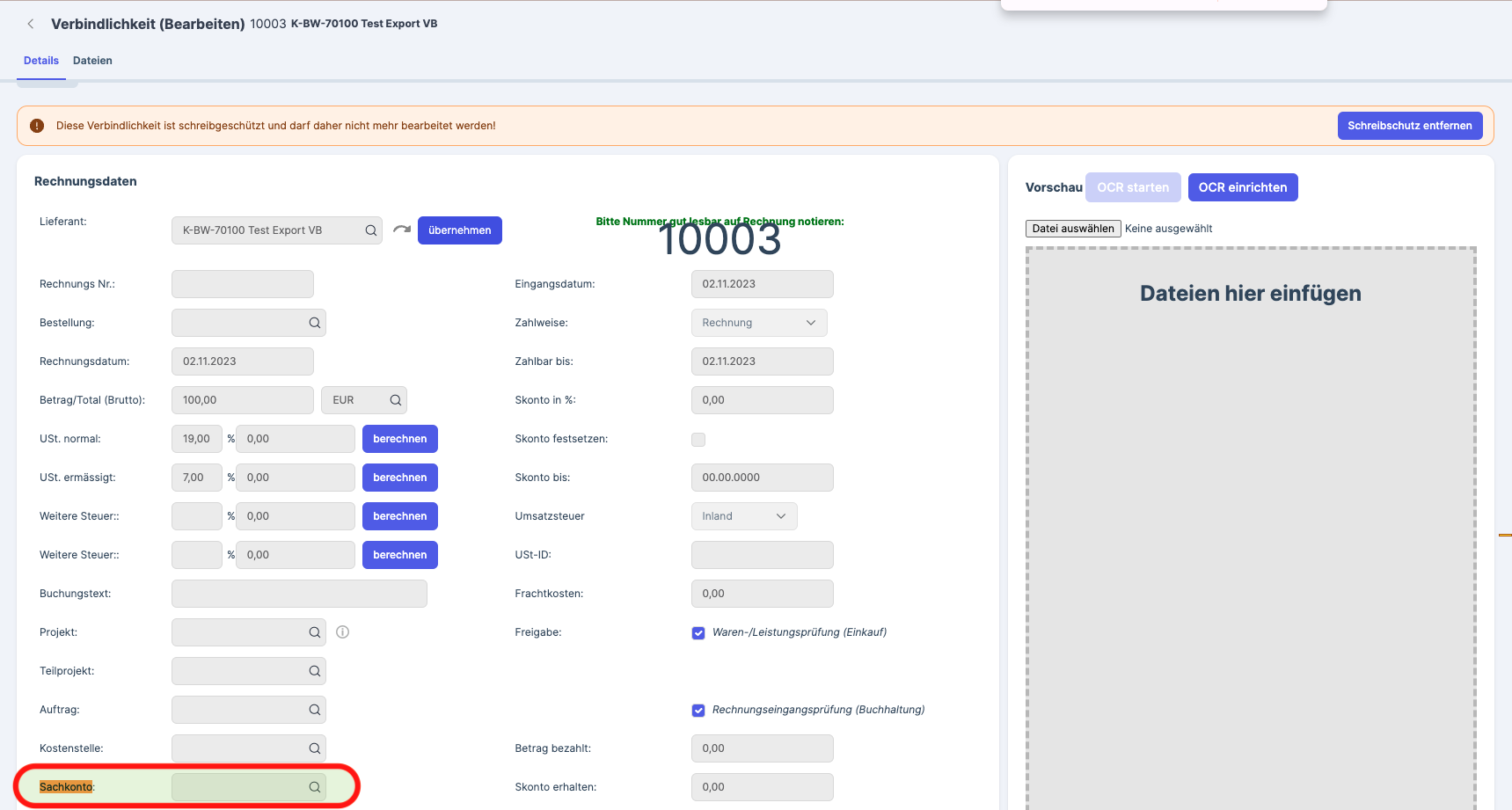Viewport: 1512px width, 810px height.
Task: Click the Zahlbar bis date field
Action: tap(763, 361)
